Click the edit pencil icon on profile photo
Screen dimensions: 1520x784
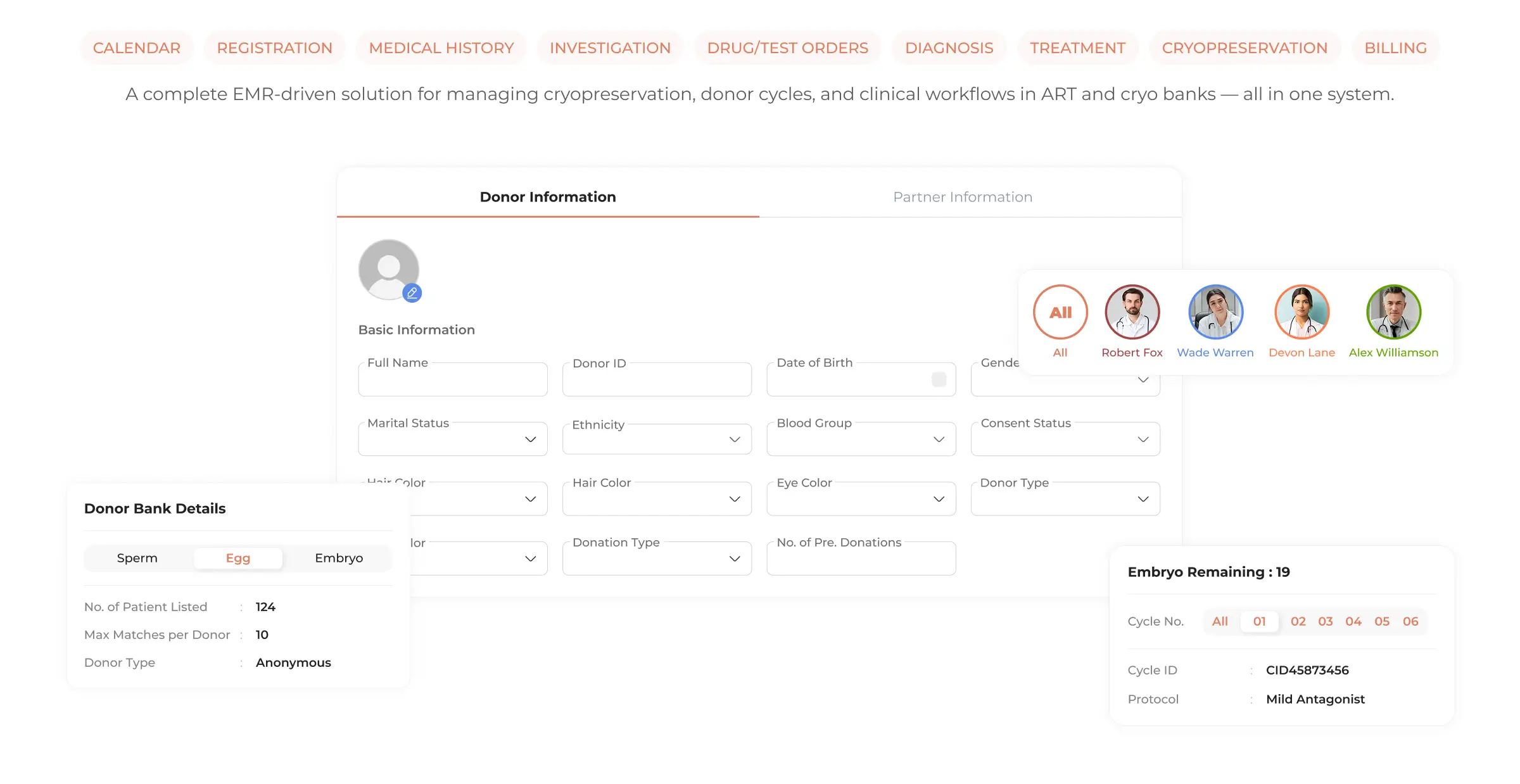(x=412, y=293)
